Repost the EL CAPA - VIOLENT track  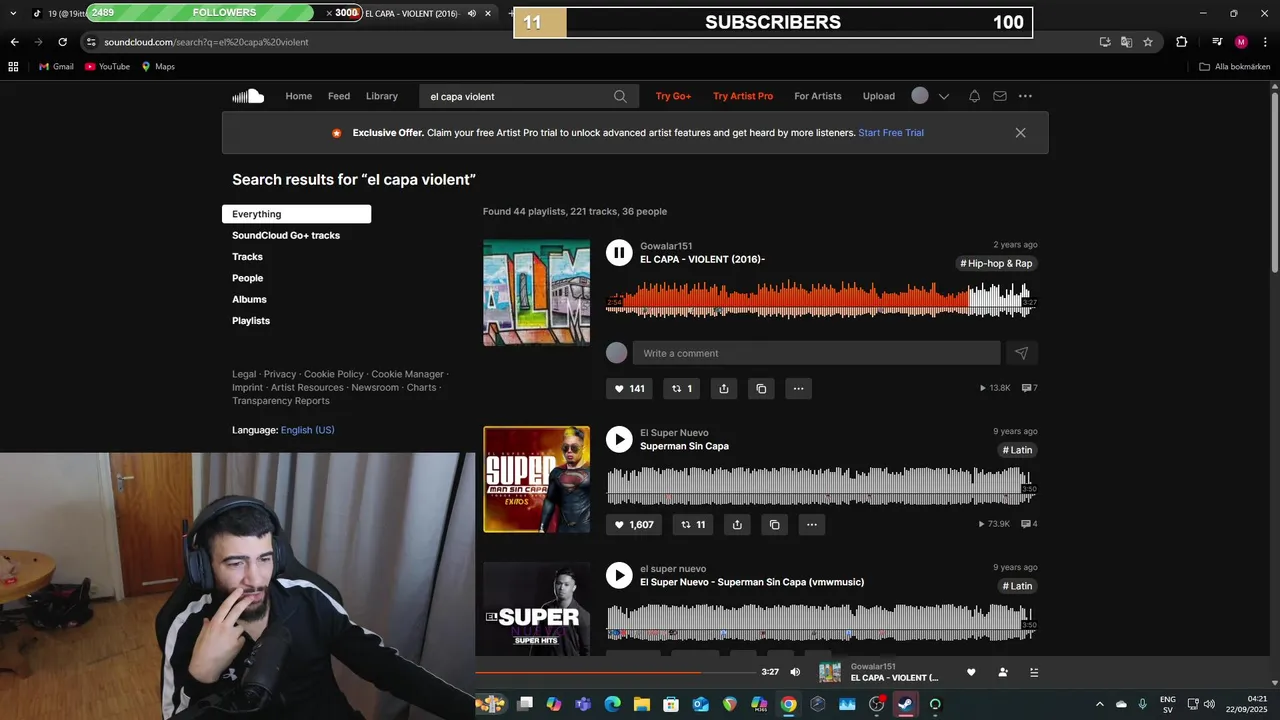(x=682, y=388)
